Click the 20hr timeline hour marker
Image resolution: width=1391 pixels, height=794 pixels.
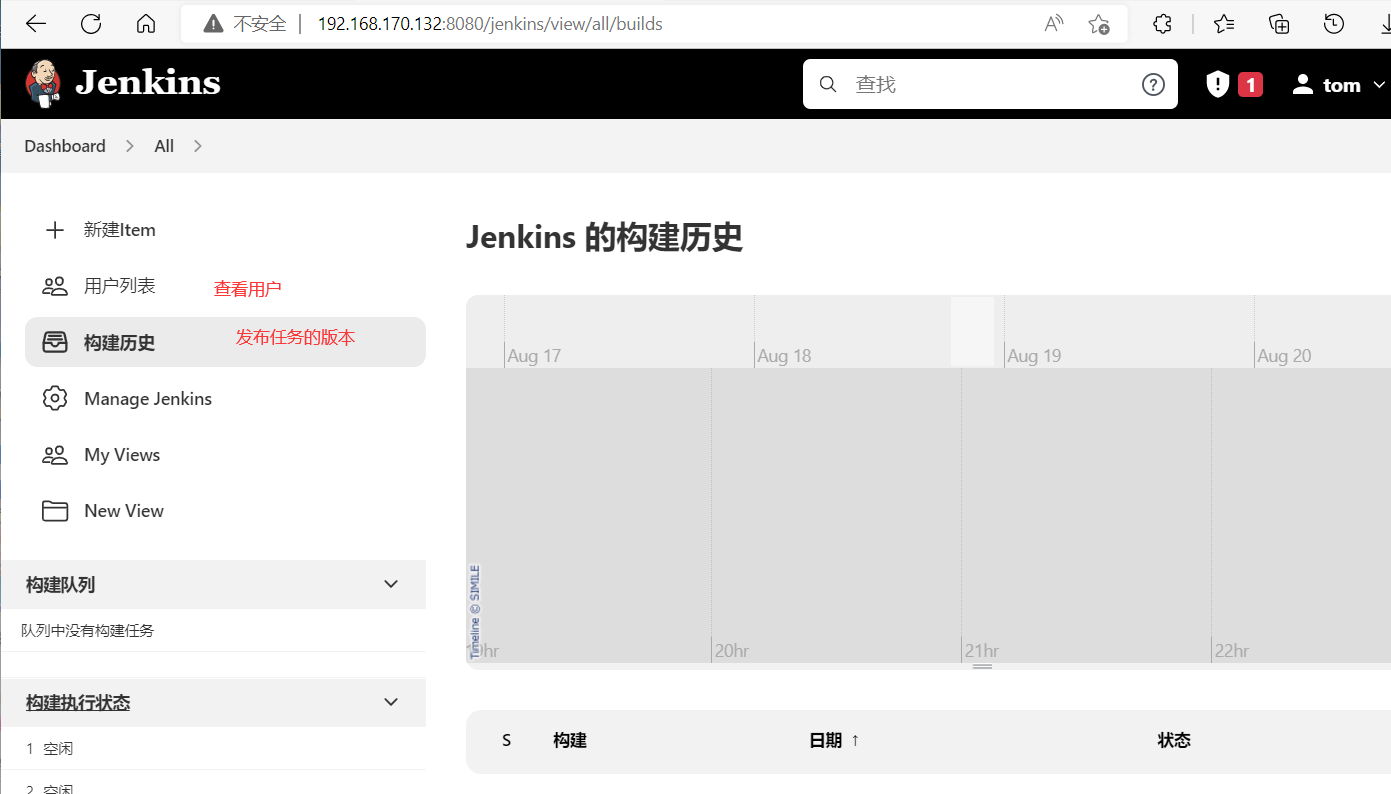(731, 651)
